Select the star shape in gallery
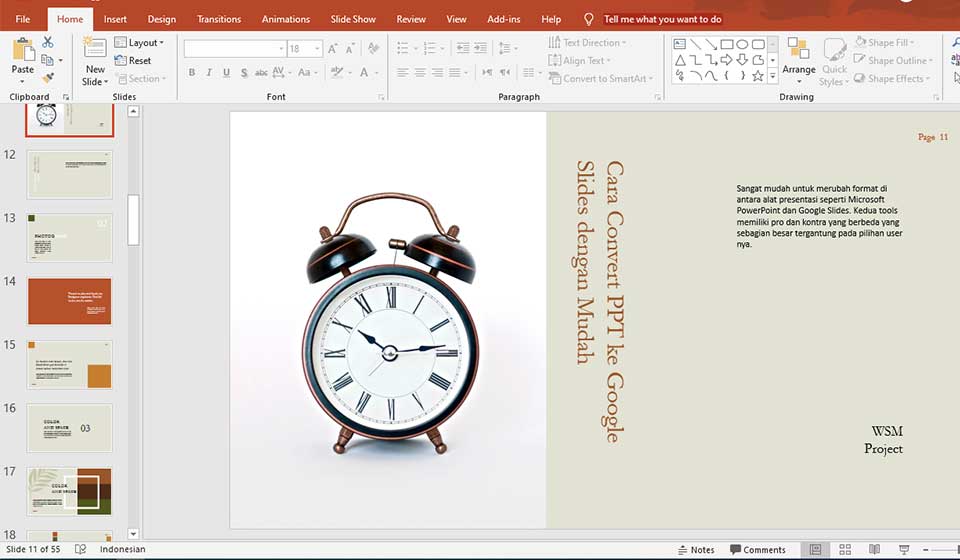The image size is (960, 560). 758,76
